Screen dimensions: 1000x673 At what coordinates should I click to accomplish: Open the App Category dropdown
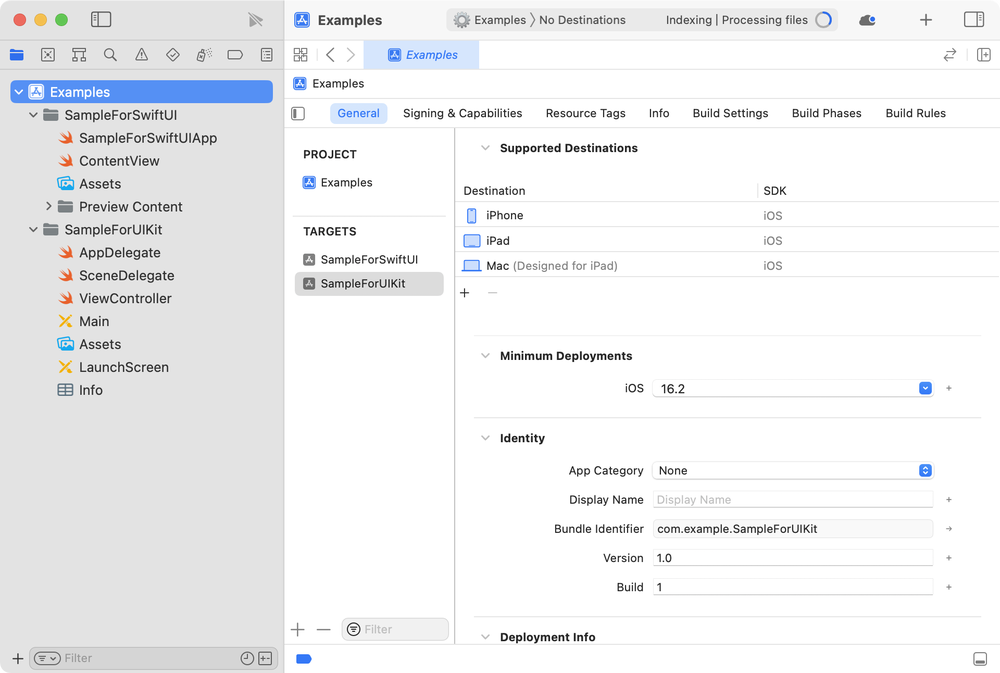[793, 470]
